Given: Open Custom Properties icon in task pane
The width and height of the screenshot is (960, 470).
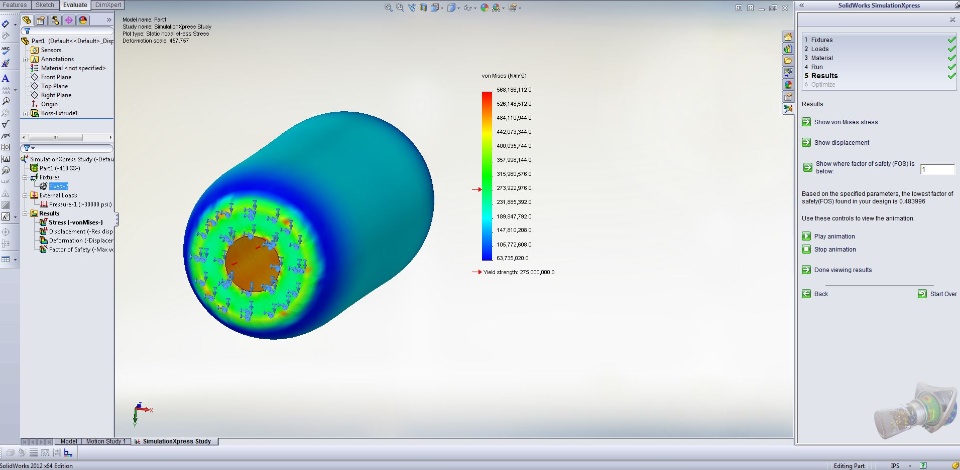Looking at the screenshot, I should [x=789, y=97].
